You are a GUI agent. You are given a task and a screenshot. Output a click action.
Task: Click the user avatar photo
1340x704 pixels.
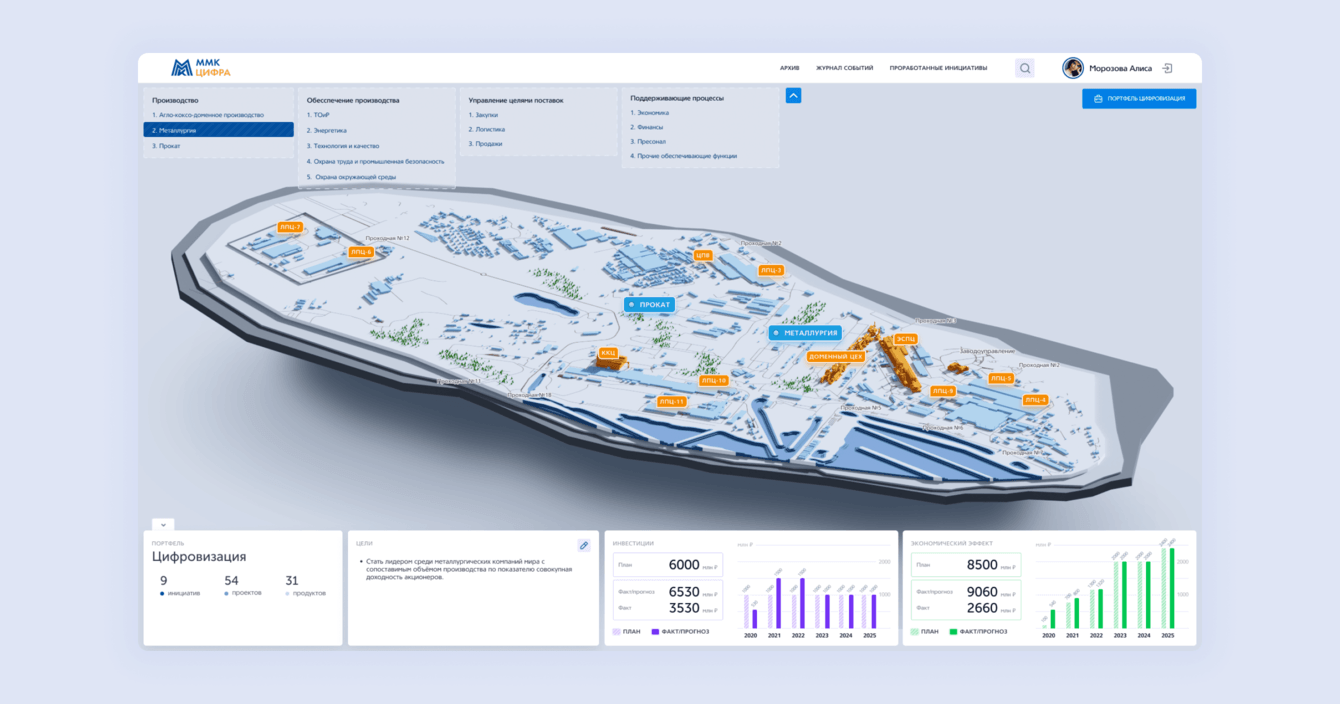coord(1073,68)
